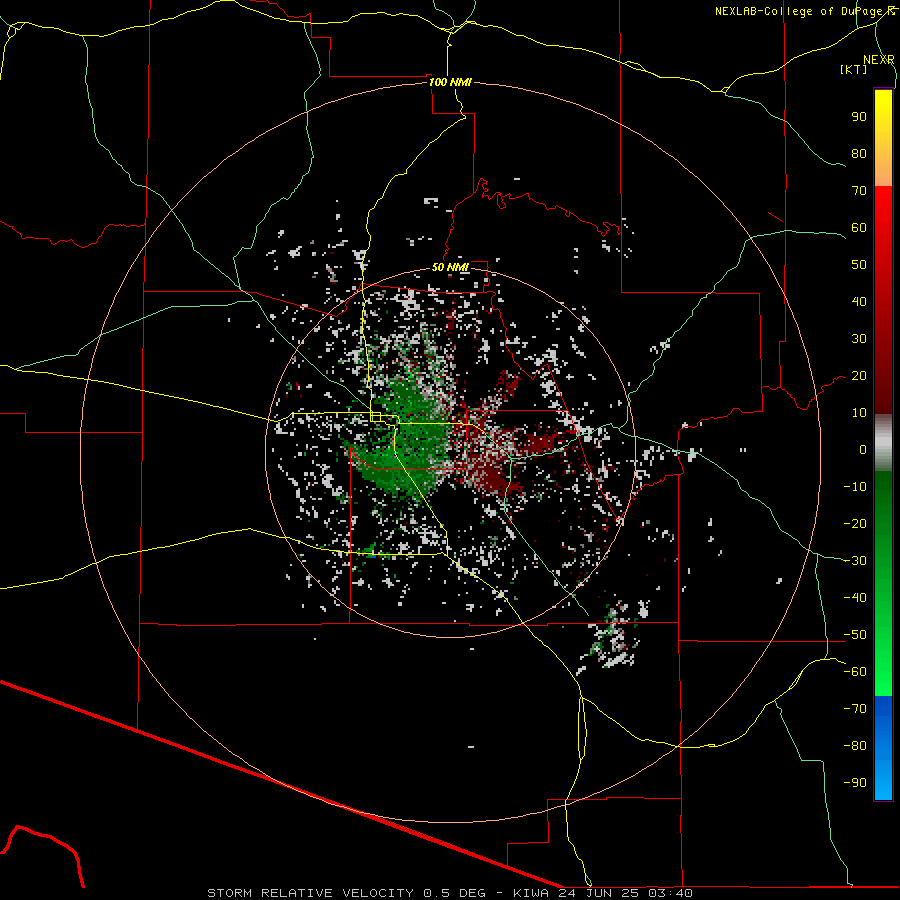Viewport: 900px width, 900px height.
Task: Click the 20 value on velocity scale
Action: [x=859, y=375]
